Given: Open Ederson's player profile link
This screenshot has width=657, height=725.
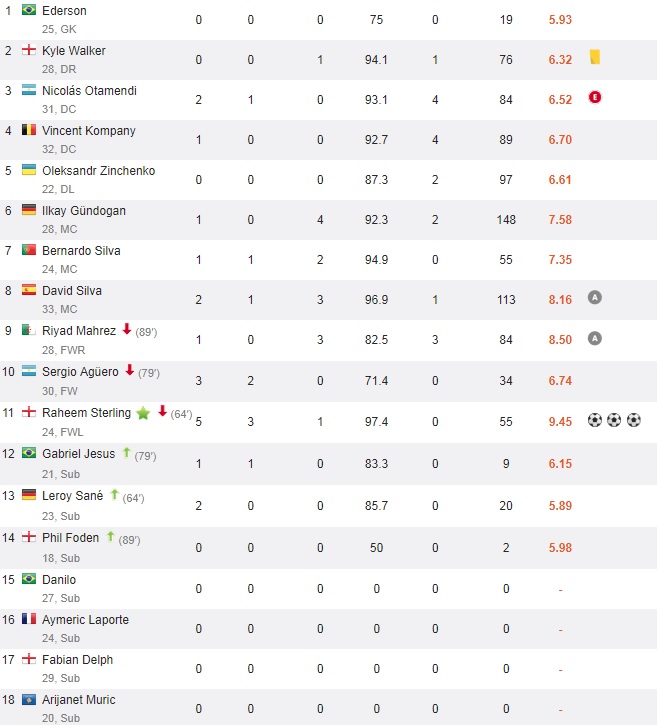Looking at the screenshot, I should tap(64, 11).
